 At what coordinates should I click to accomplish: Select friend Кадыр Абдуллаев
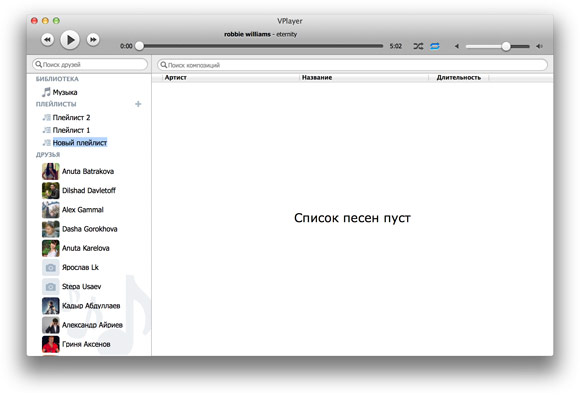[x=91, y=306]
